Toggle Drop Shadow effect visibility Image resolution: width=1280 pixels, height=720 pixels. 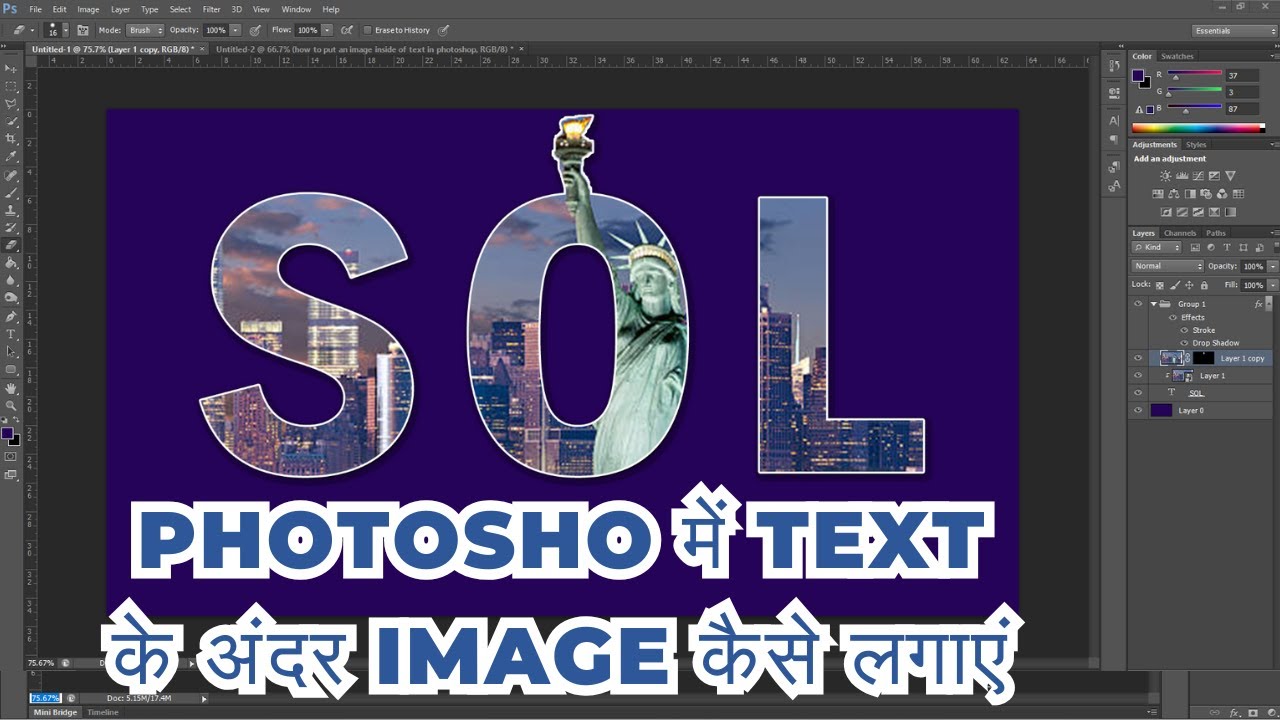[x=1184, y=343]
